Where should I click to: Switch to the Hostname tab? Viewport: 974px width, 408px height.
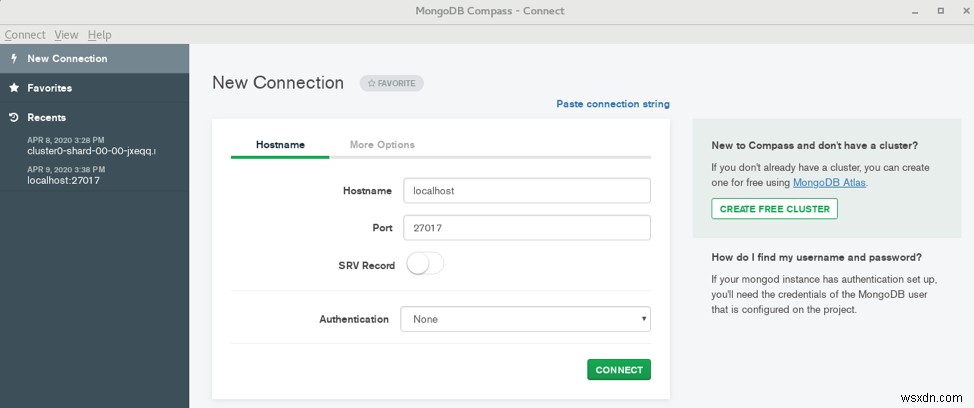pos(280,145)
